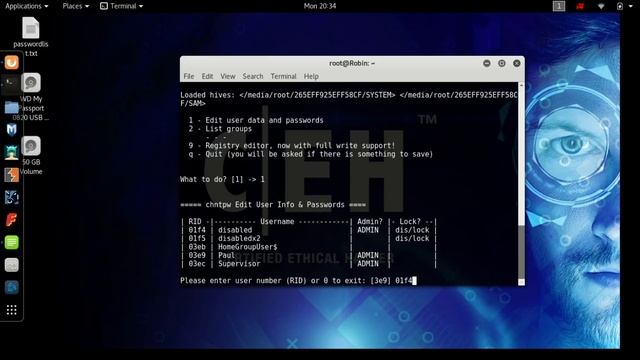Open the network Wi-Fi indicator
The width and height of the screenshot is (640, 360).
(601, 6)
